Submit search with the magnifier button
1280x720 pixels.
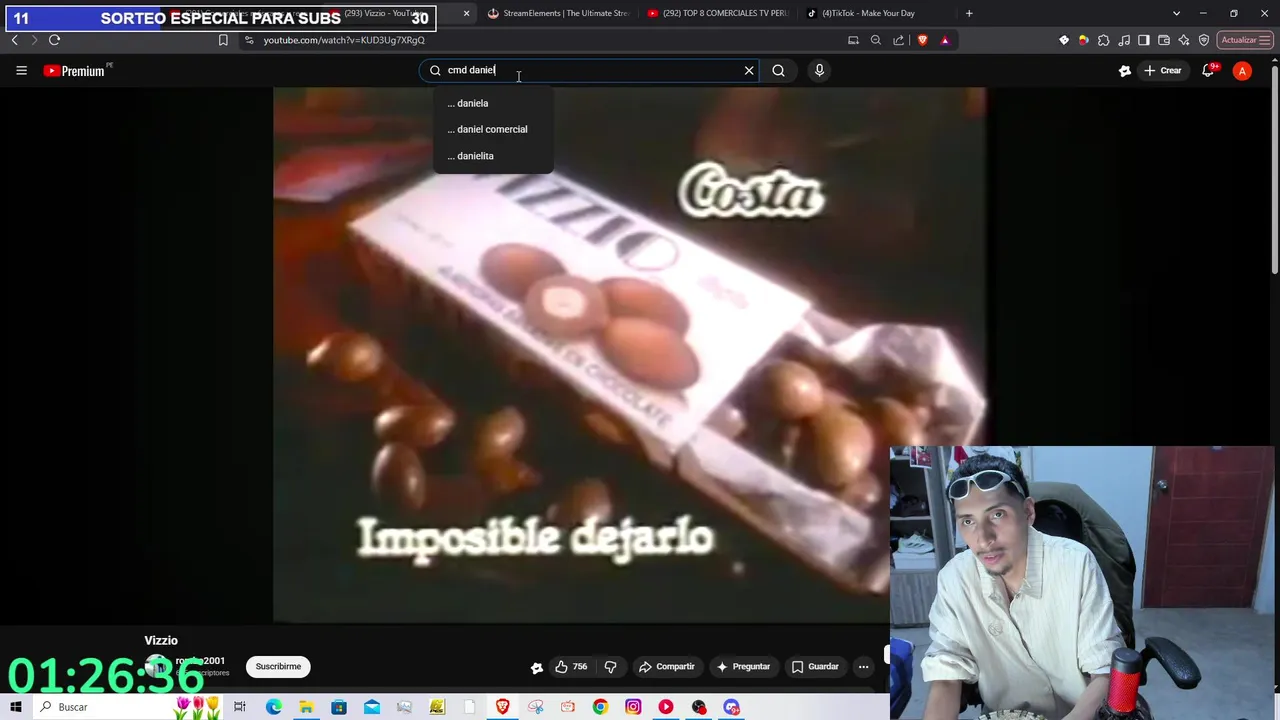[x=778, y=70]
